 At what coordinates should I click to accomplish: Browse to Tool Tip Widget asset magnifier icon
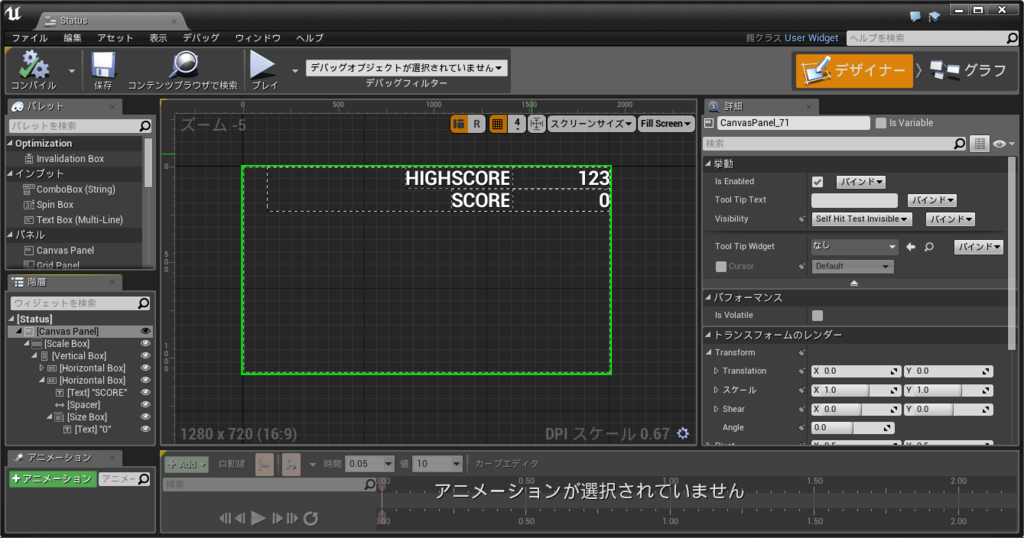click(x=929, y=247)
